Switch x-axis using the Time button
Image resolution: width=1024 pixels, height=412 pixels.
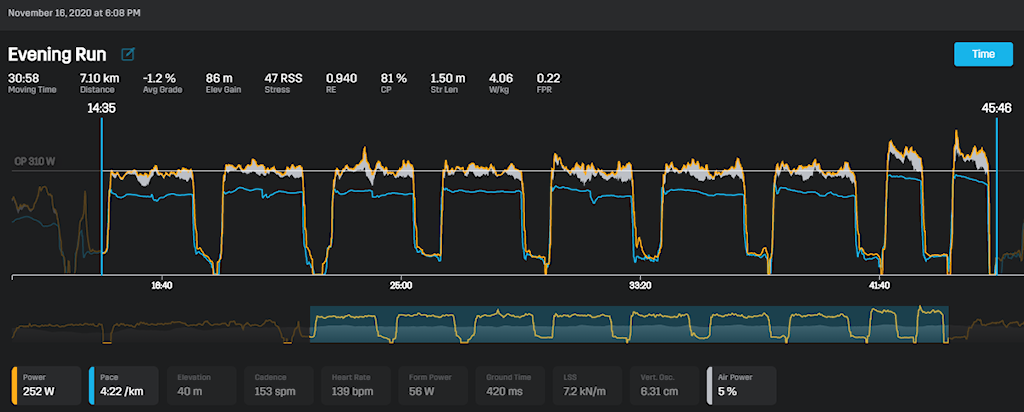pos(982,54)
